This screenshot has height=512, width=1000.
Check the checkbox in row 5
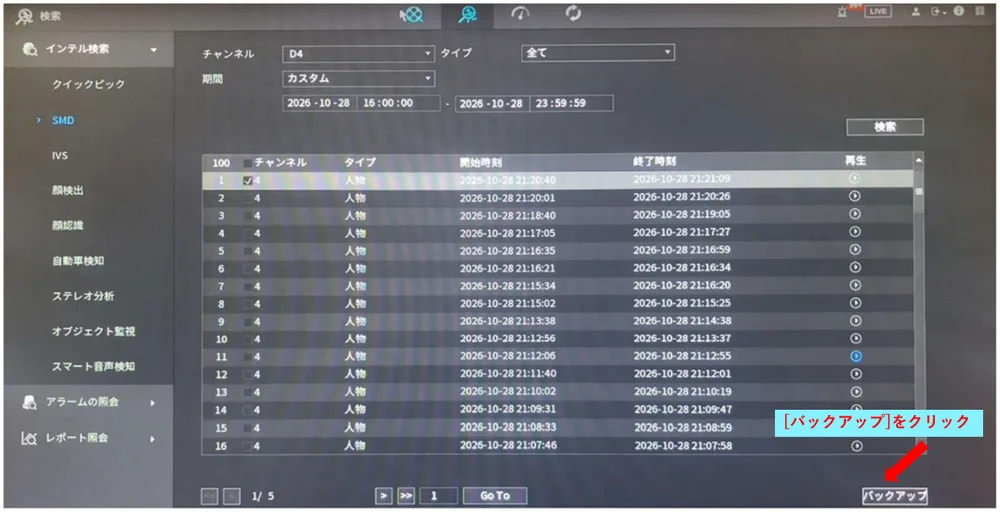pyautogui.click(x=247, y=251)
